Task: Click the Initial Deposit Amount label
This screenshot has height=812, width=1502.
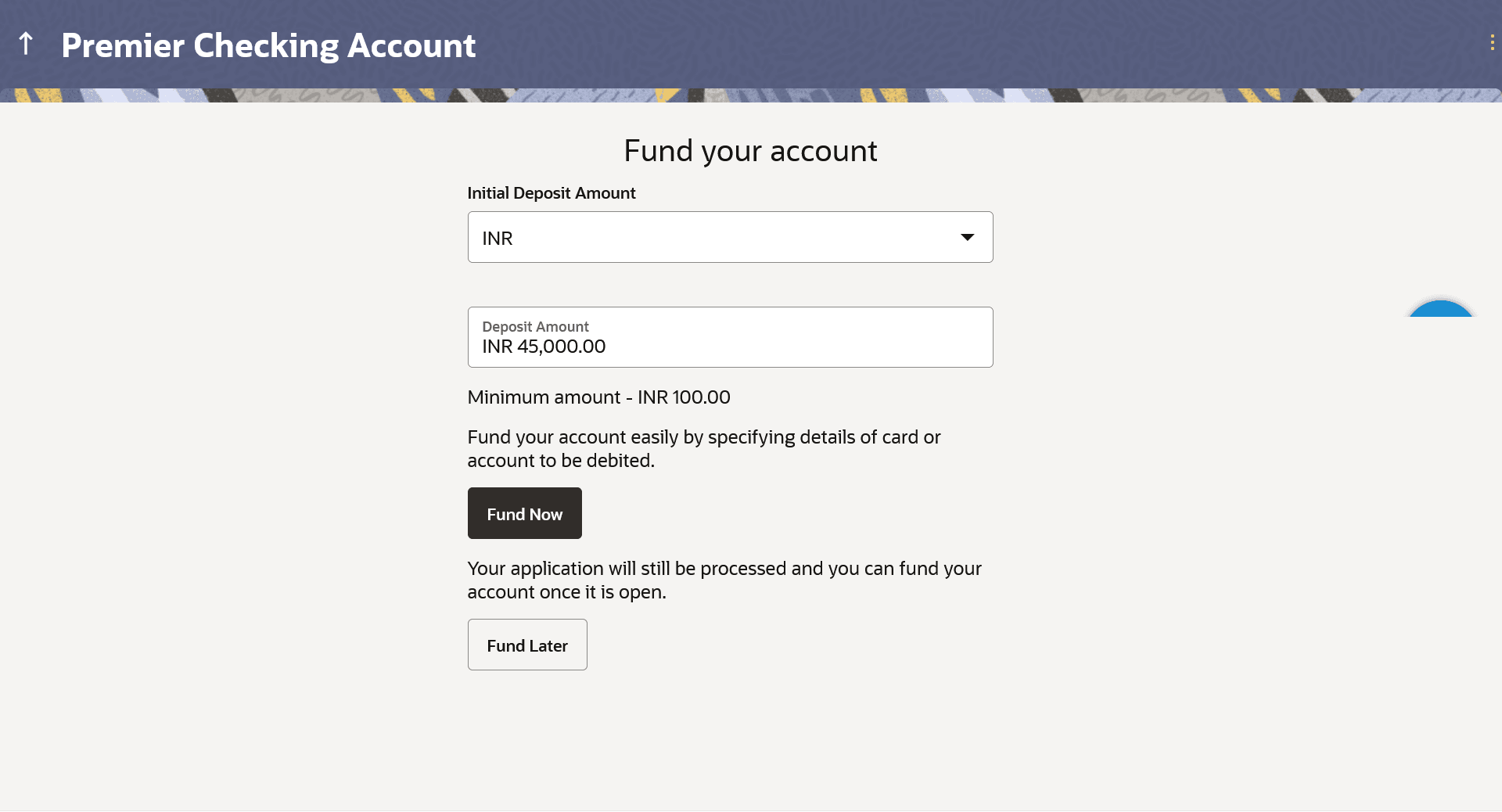Action: coord(552,193)
